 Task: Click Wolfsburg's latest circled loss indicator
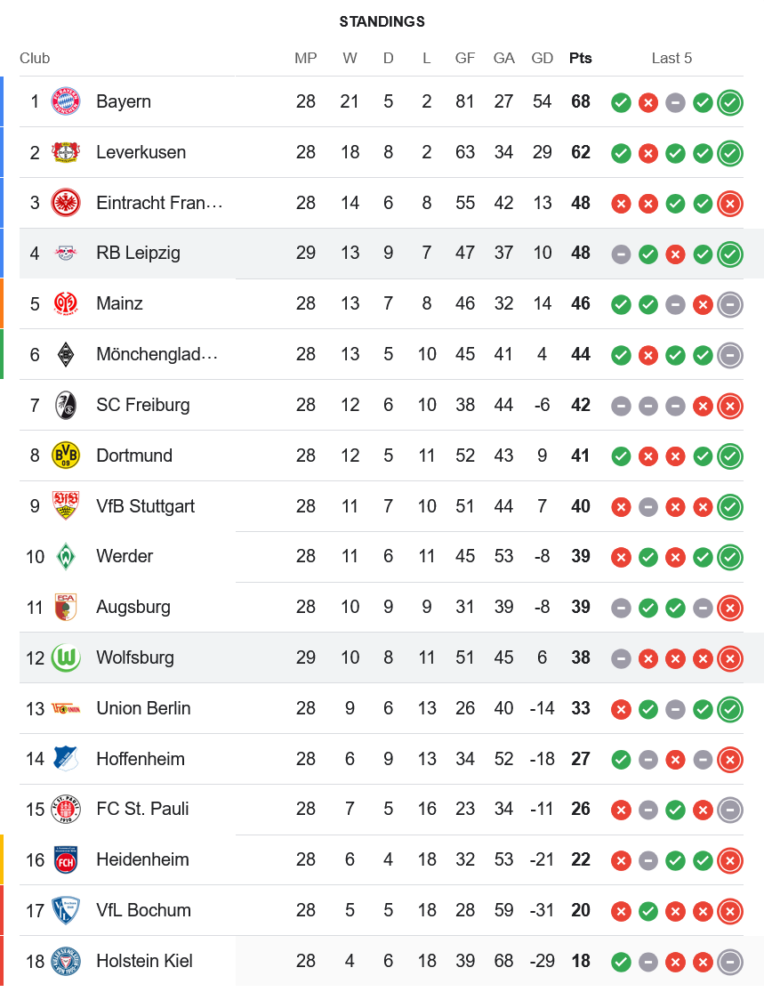point(730,658)
